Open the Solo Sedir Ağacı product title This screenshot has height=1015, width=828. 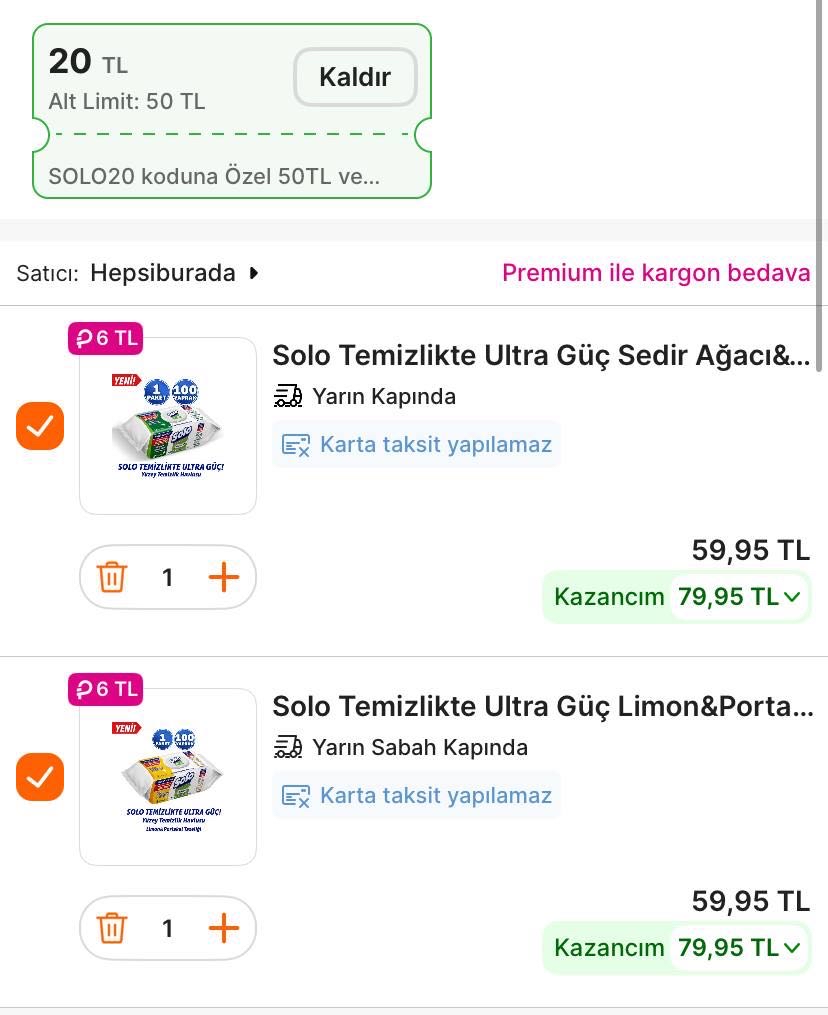click(x=541, y=355)
